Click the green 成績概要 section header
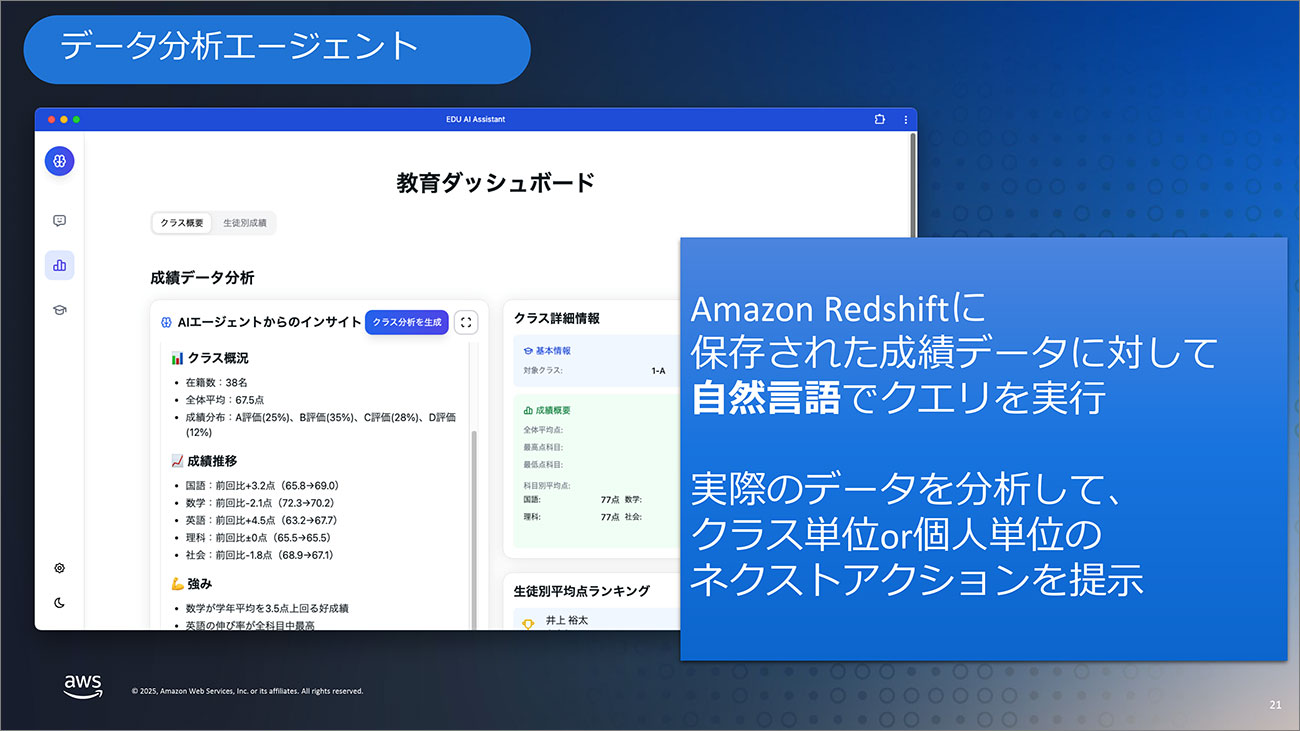This screenshot has width=1300, height=731. point(552,410)
